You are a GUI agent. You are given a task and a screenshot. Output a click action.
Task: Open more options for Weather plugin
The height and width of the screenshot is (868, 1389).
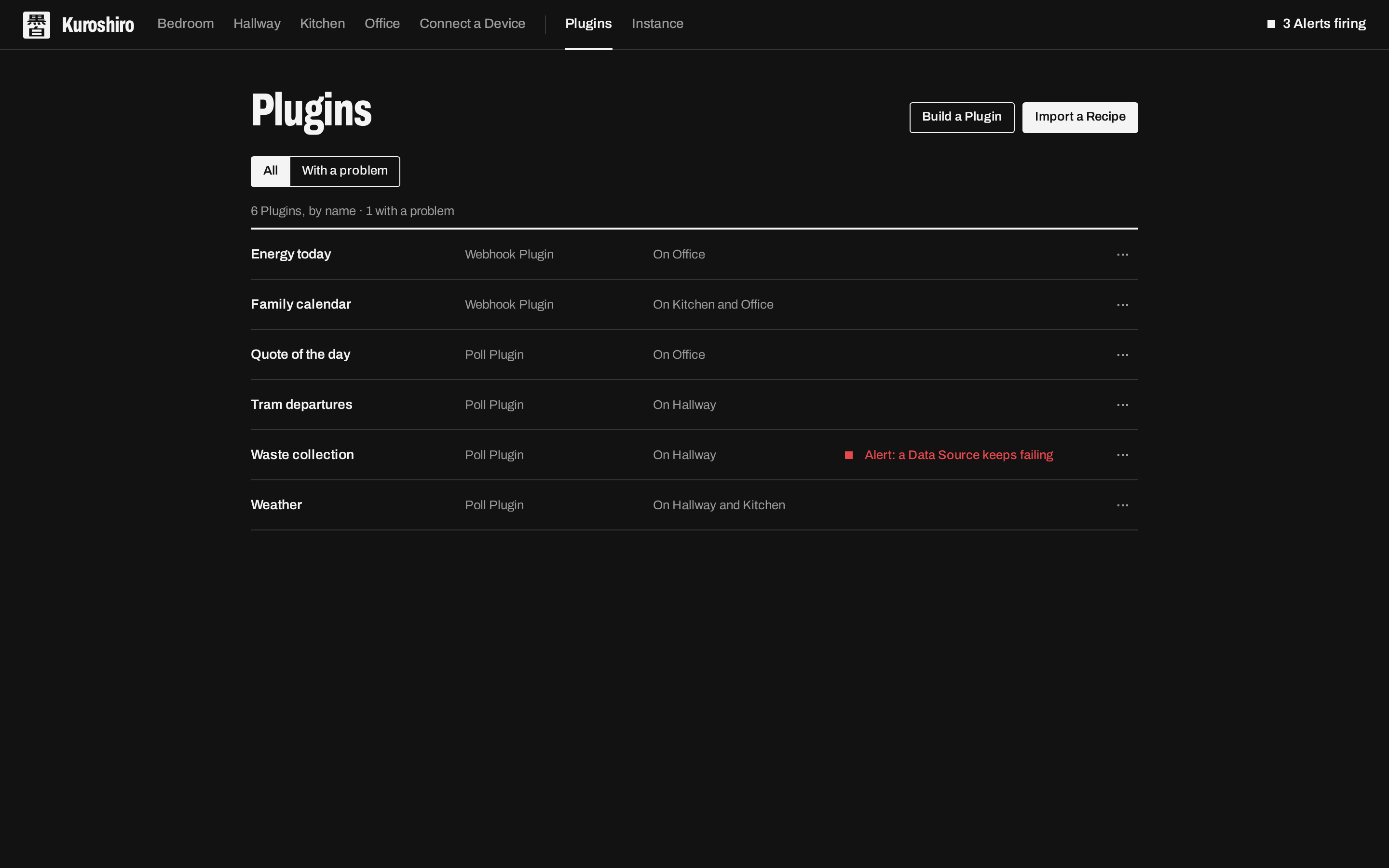click(1122, 505)
